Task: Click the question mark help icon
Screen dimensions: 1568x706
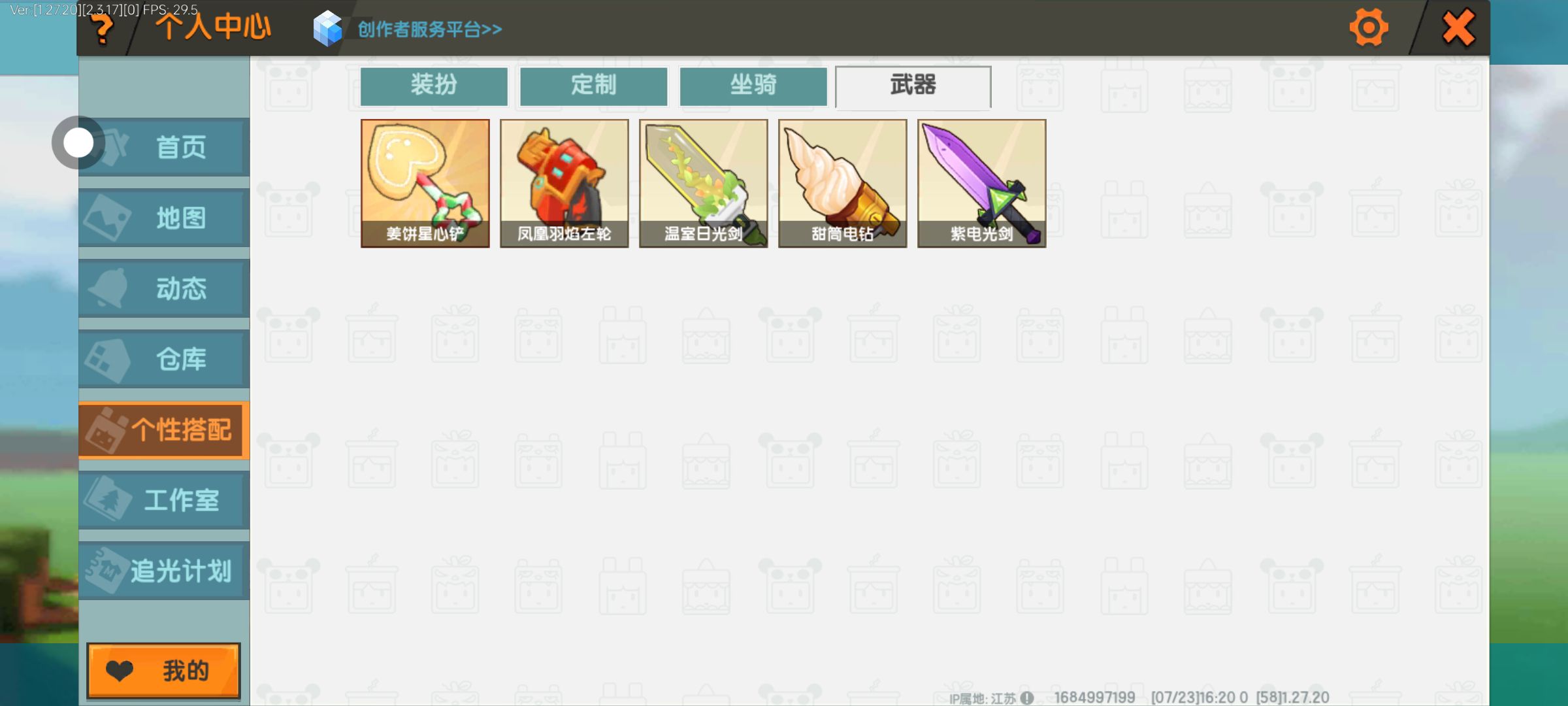Action: pyautogui.click(x=102, y=29)
